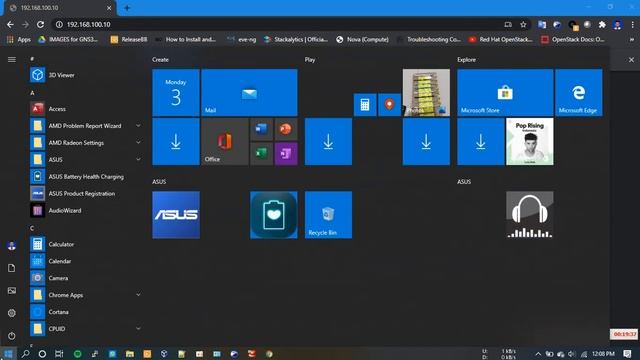Open the user account icon in Start
This screenshot has width=640, height=360.
[x=11, y=246]
